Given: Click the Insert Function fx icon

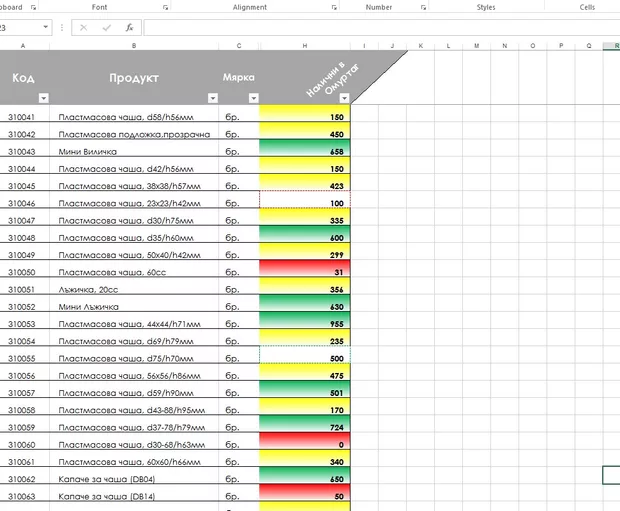Looking at the screenshot, I should pos(129,28).
